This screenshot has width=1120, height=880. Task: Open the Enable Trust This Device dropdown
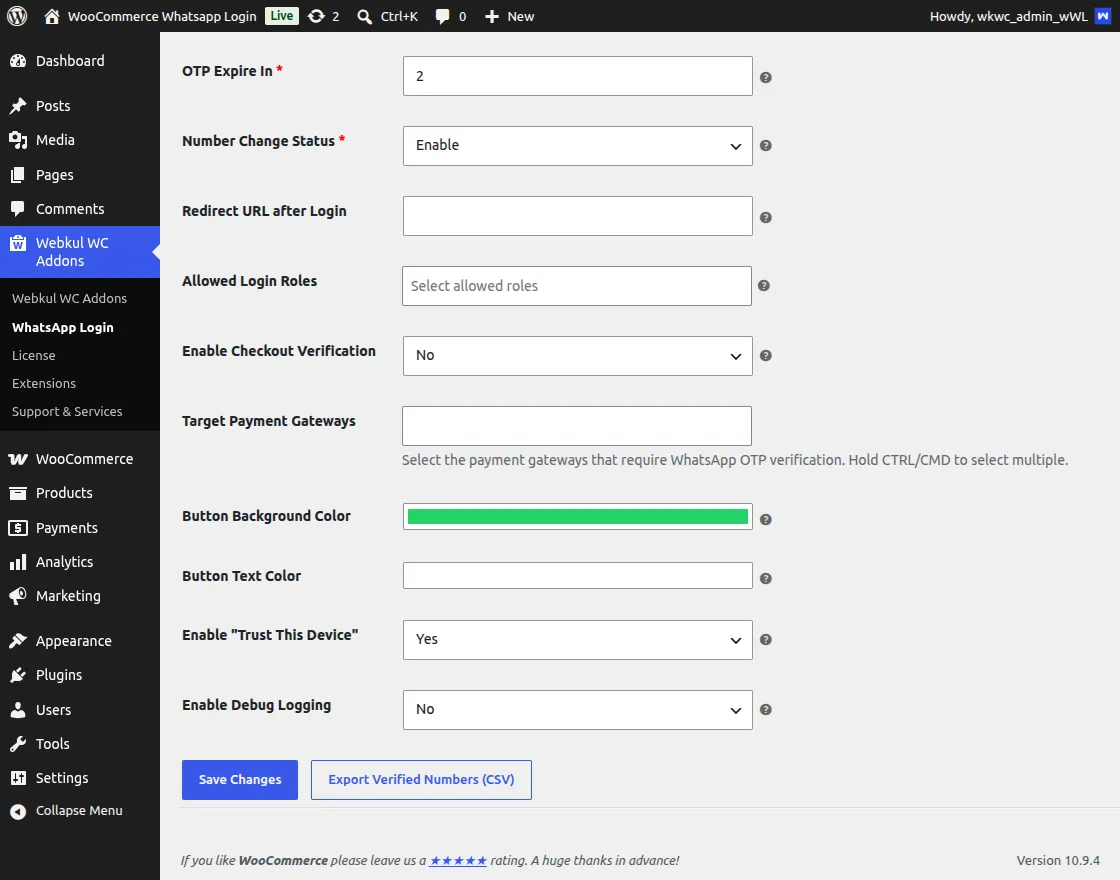click(577, 640)
